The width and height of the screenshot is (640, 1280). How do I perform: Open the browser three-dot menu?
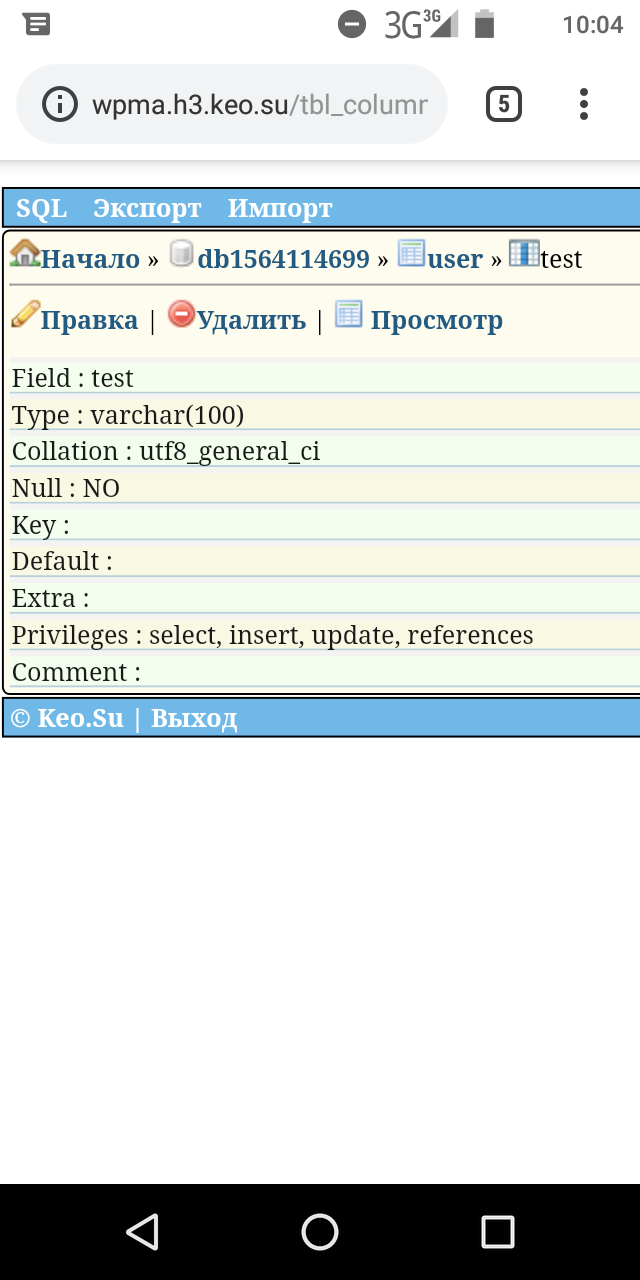click(584, 104)
